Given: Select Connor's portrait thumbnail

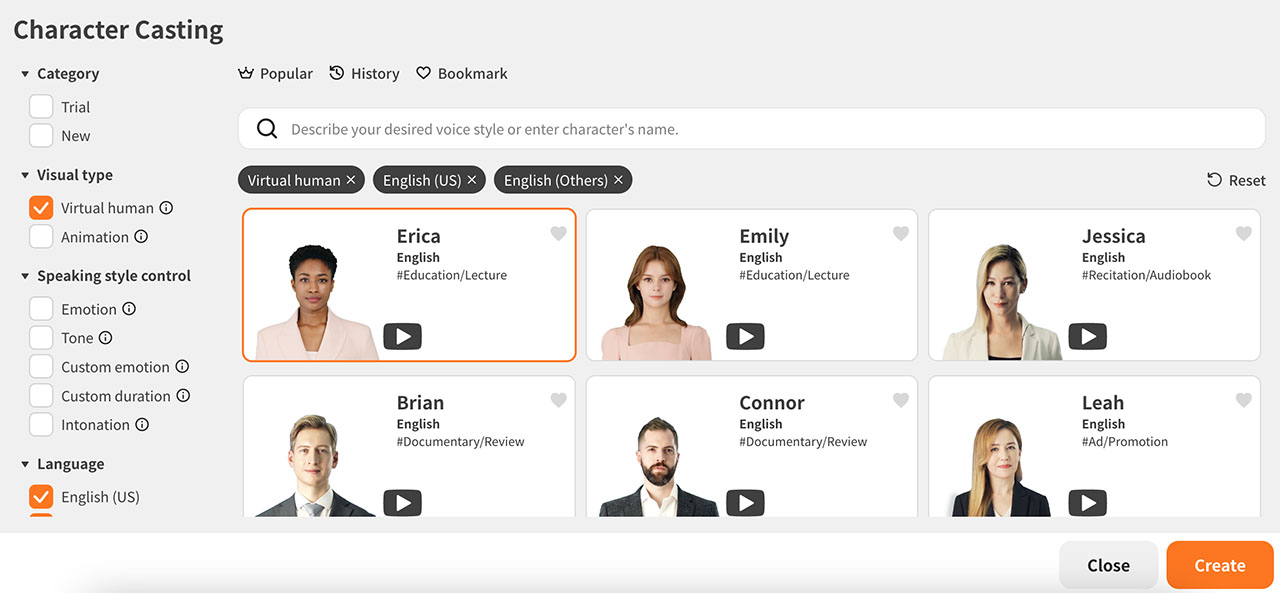Looking at the screenshot, I should tap(657, 464).
